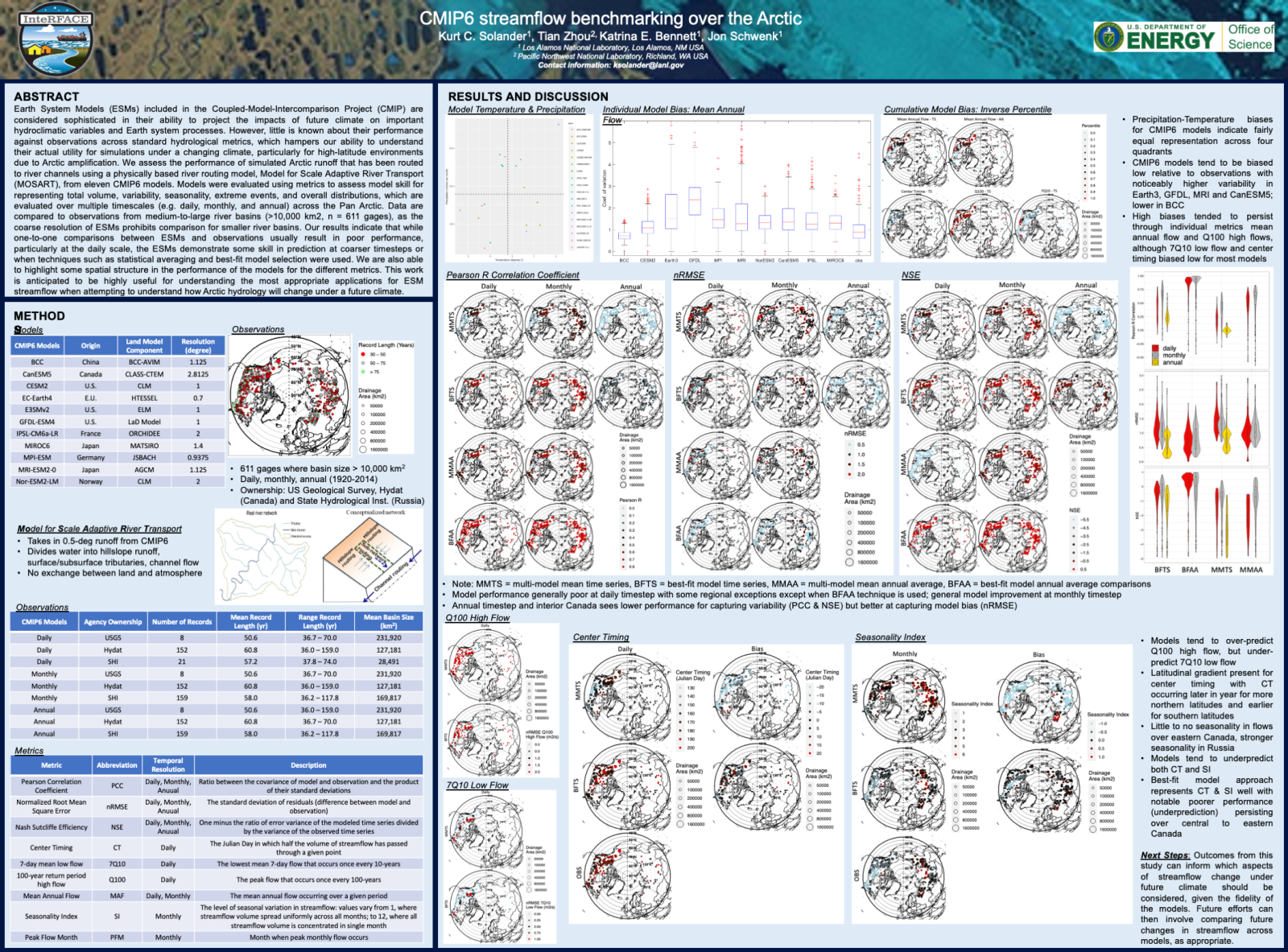The width and height of the screenshot is (1288, 952).
Task: Select author name Kurt C. Solander
Action: pyautogui.click(x=485, y=36)
